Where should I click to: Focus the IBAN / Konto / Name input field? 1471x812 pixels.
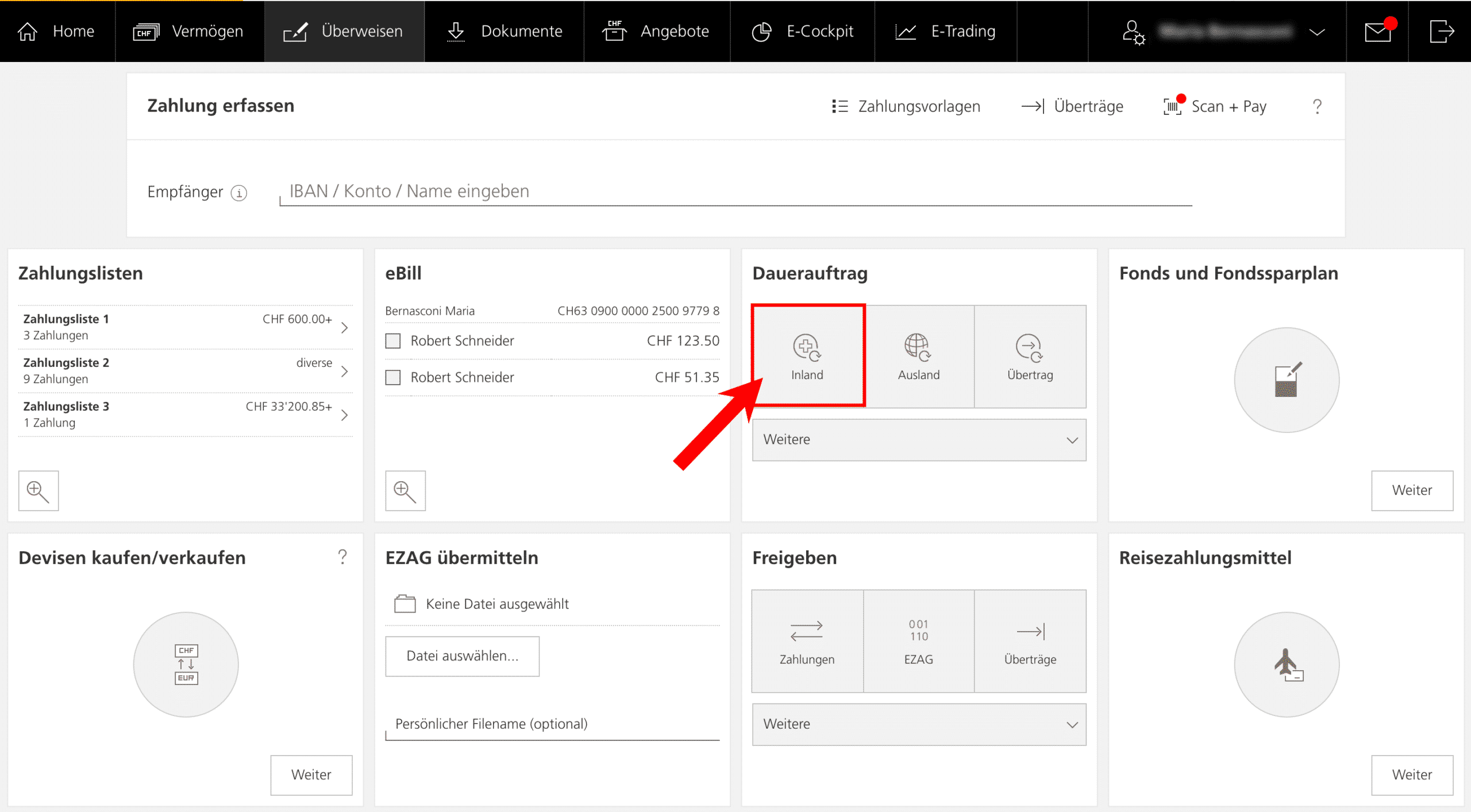(735, 191)
